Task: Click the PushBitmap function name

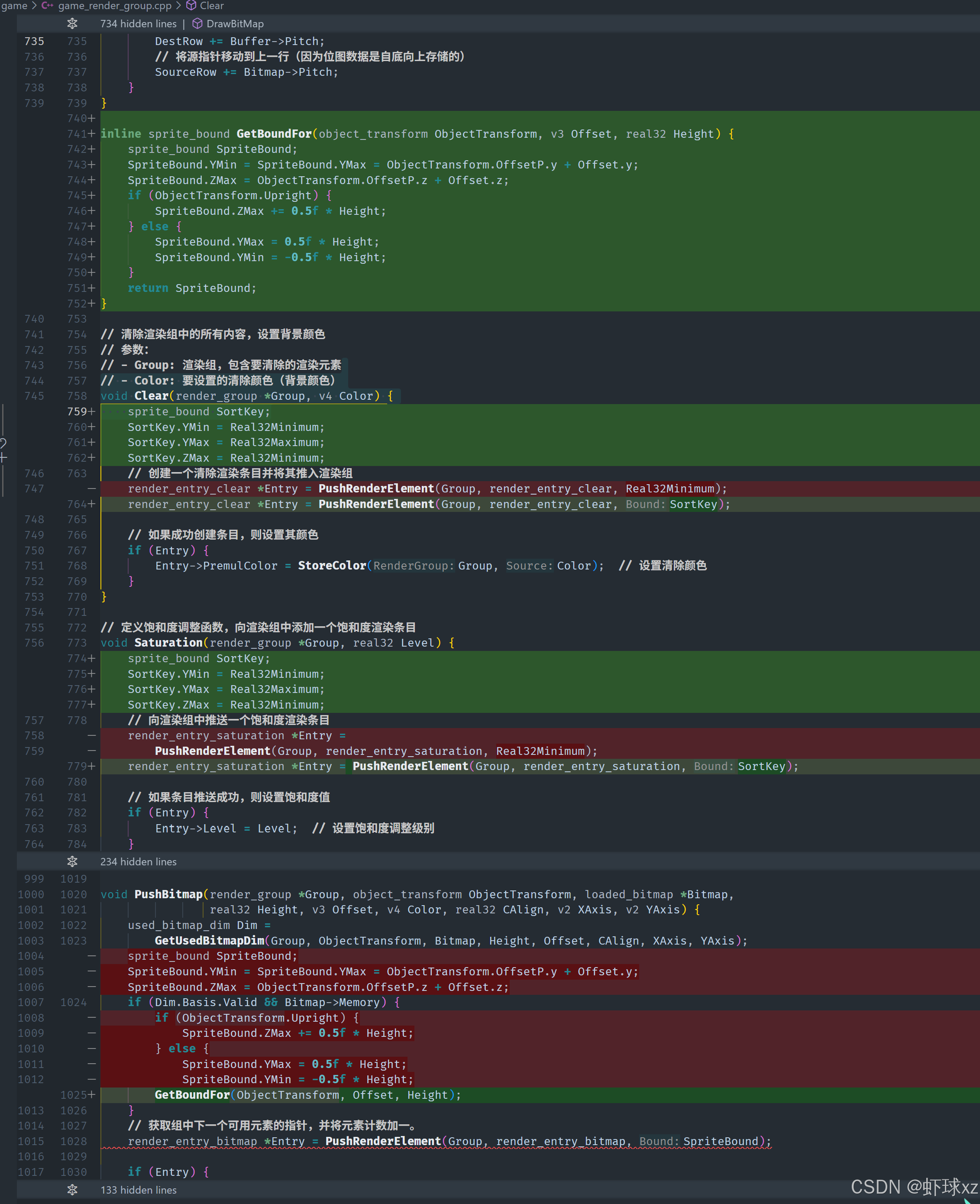Action: [x=168, y=894]
